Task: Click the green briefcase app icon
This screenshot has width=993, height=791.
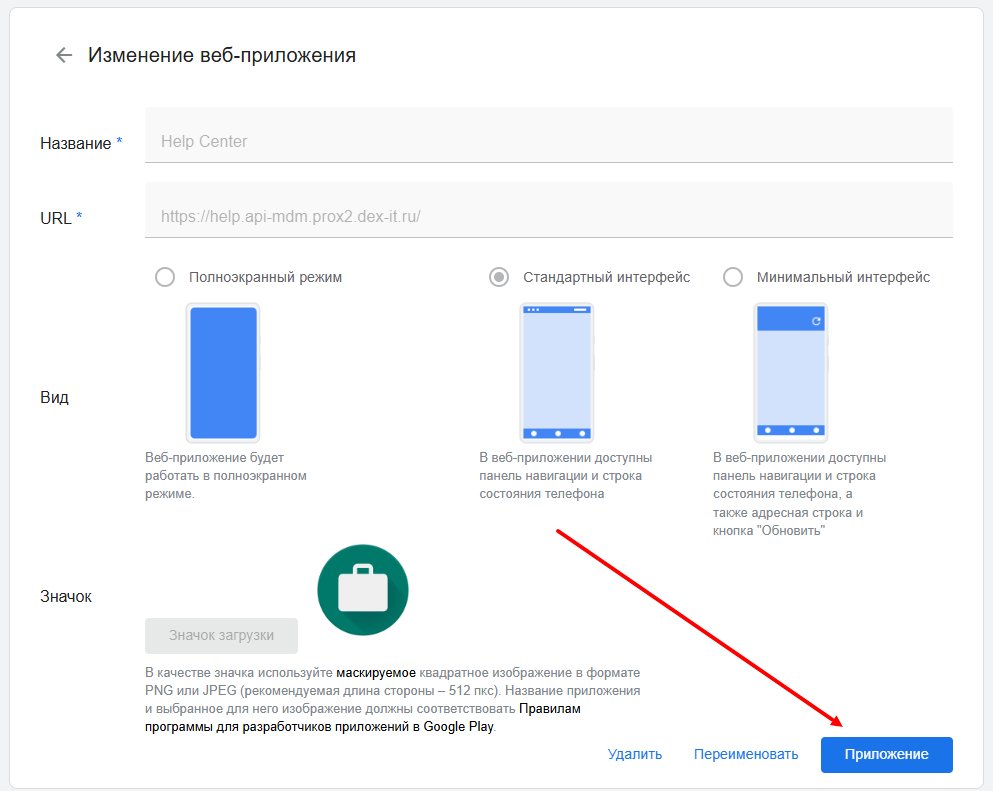Action: pos(362,590)
